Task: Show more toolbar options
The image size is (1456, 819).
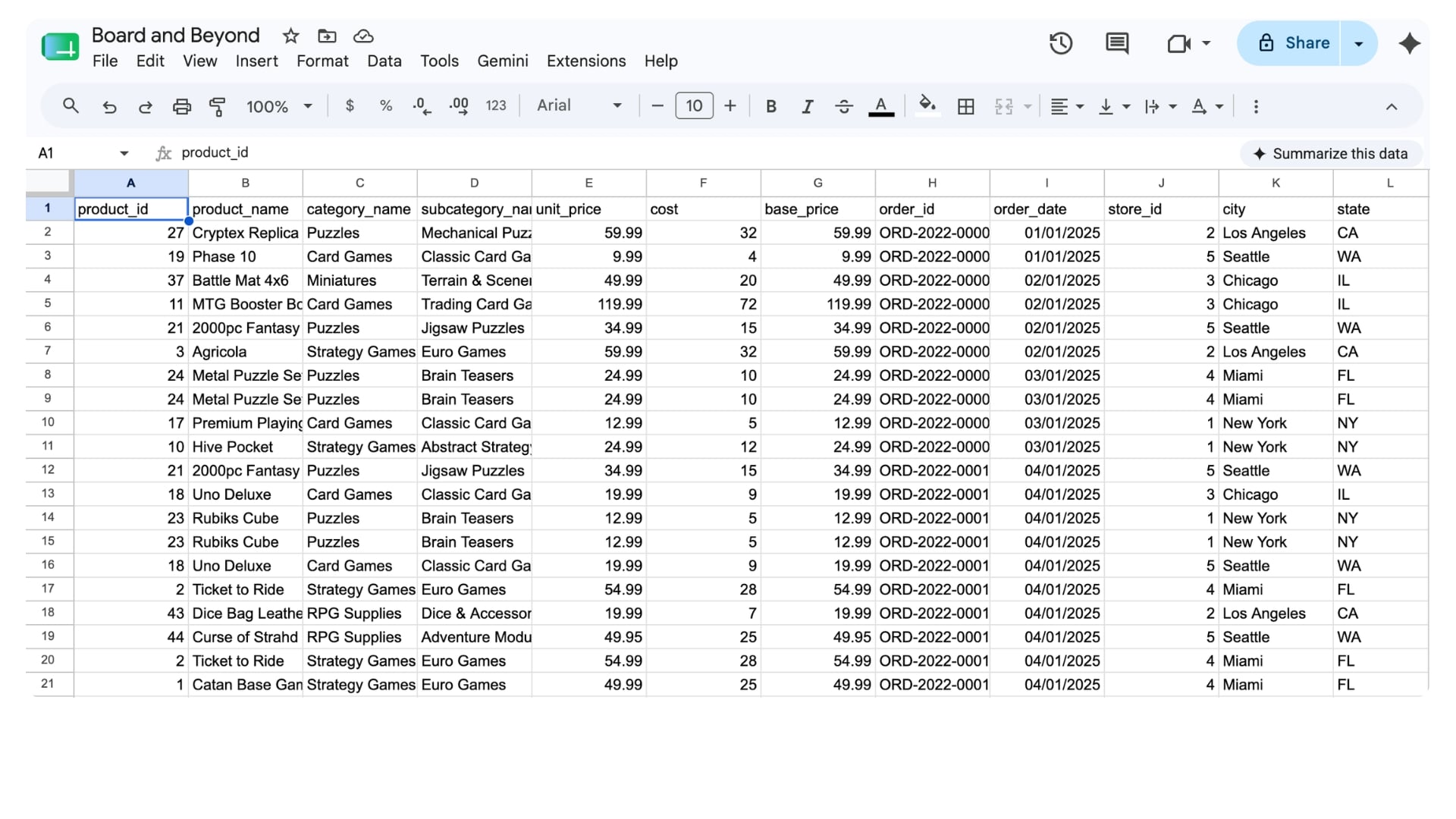Action: coord(1256,107)
